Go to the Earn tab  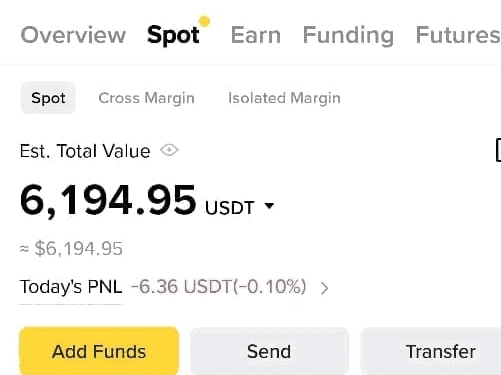pos(256,35)
